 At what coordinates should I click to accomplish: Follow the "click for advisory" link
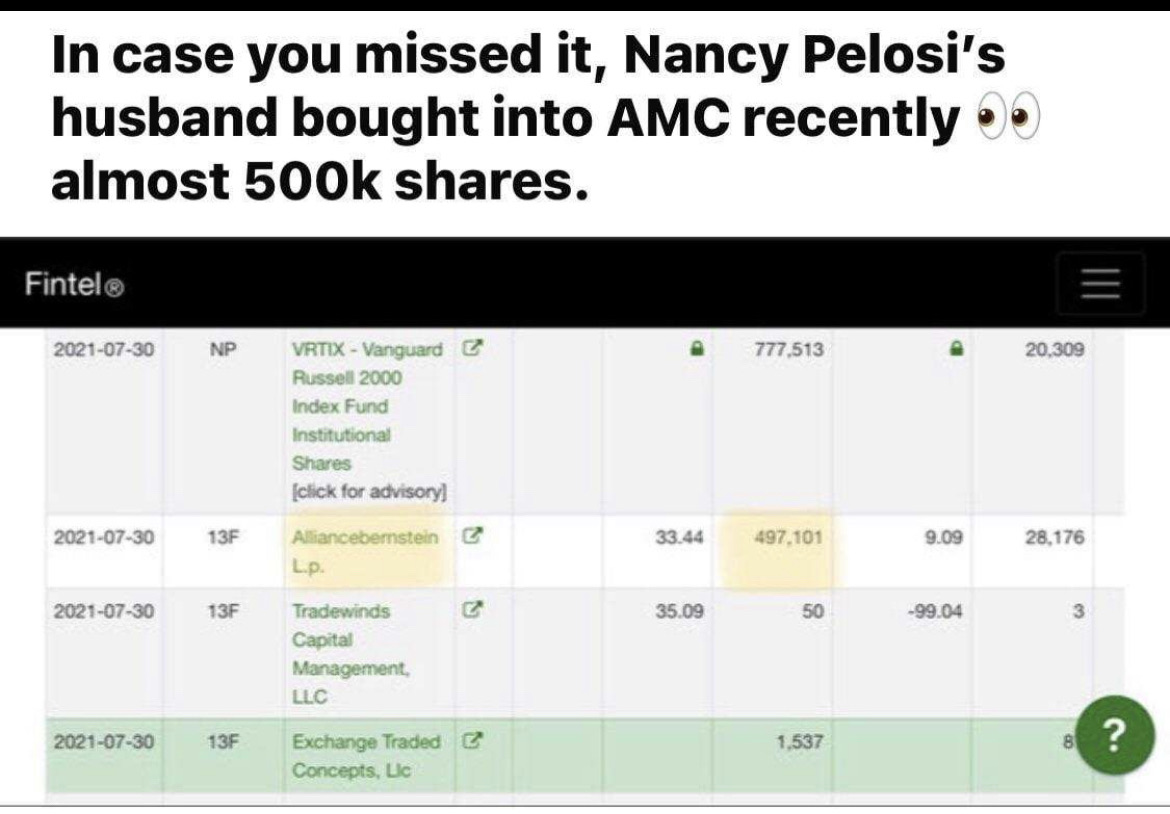(369, 492)
